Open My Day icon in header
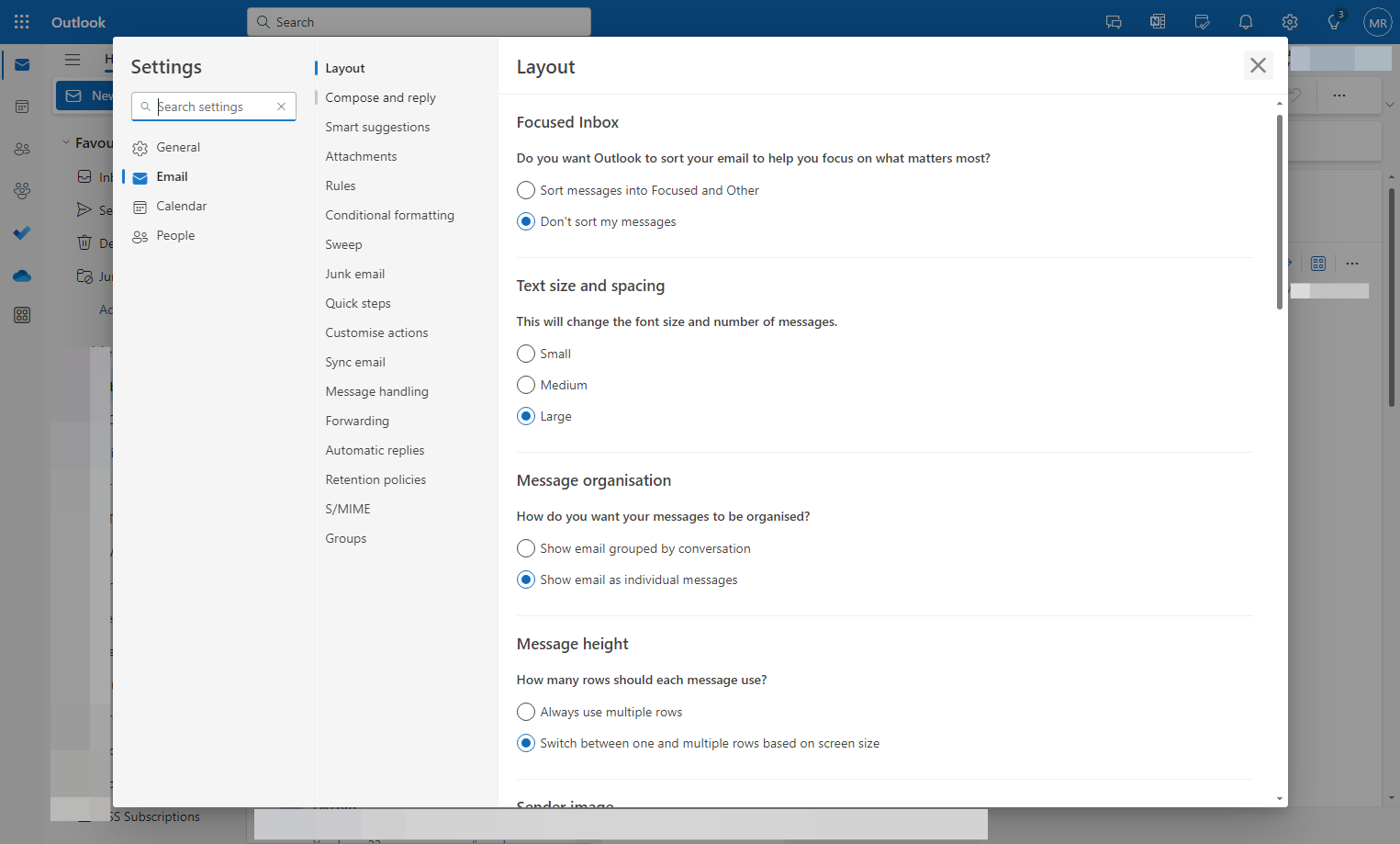This screenshot has width=1400, height=844. tap(1202, 22)
